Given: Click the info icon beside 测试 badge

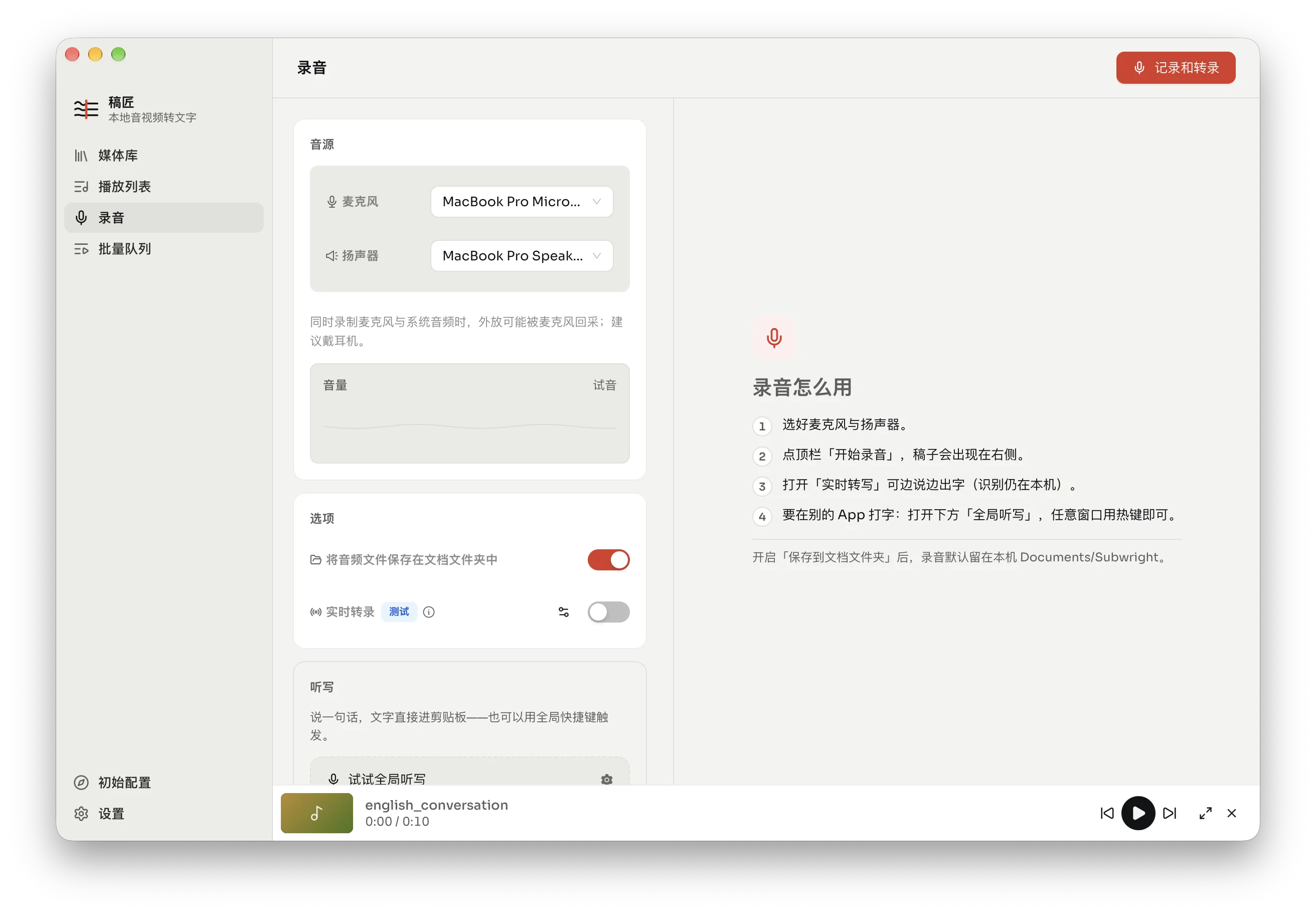Looking at the screenshot, I should (x=429, y=612).
